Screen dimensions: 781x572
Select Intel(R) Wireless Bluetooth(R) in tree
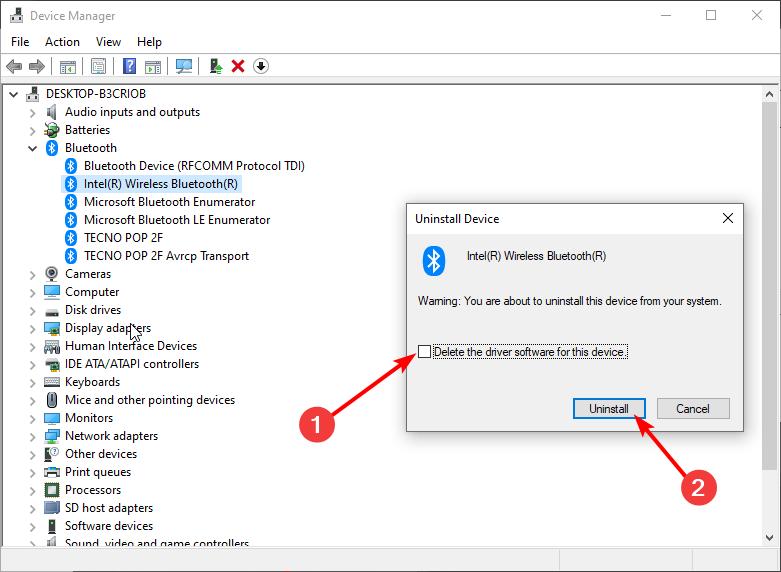click(x=161, y=184)
